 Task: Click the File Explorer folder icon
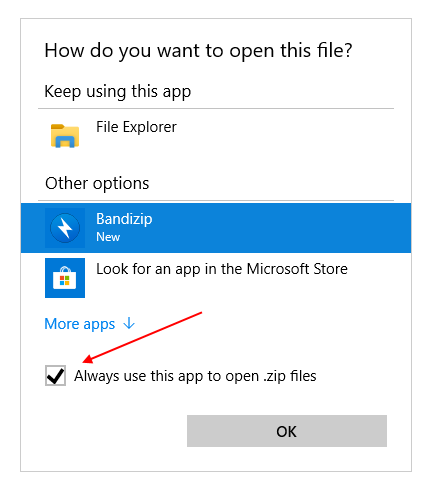(x=65, y=136)
